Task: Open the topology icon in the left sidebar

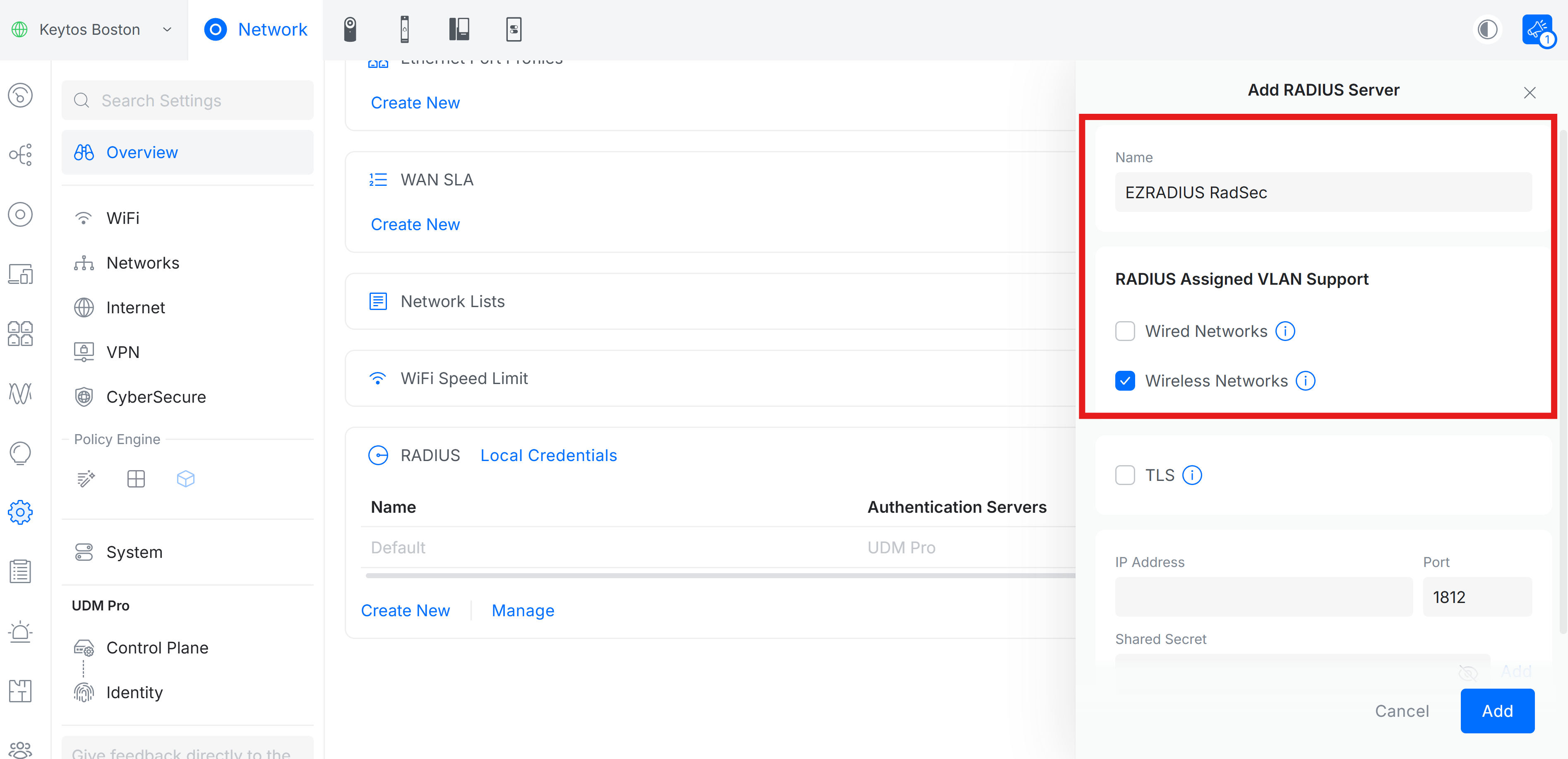Action: [20, 155]
